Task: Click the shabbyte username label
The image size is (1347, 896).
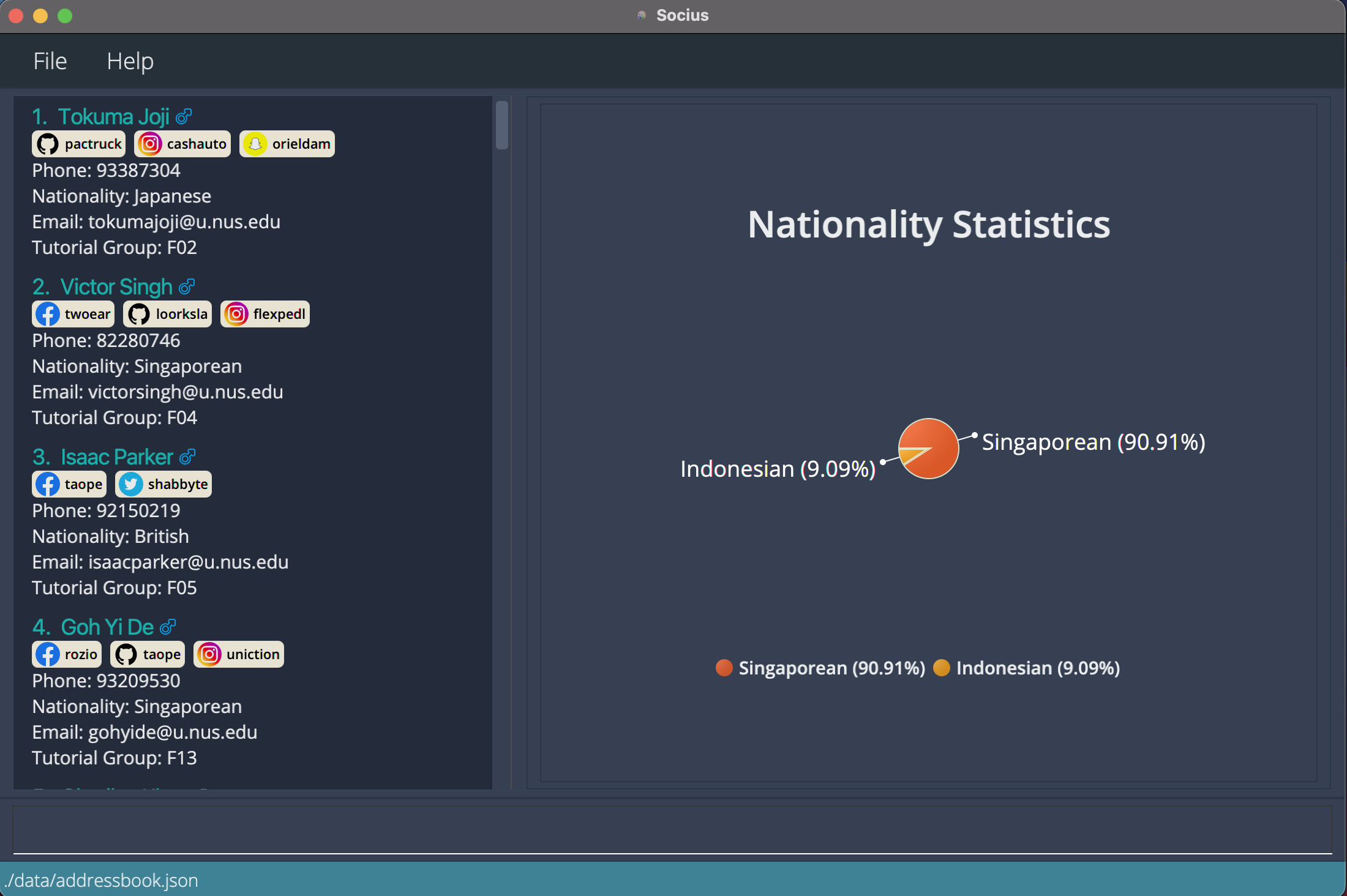Action: click(x=178, y=484)
